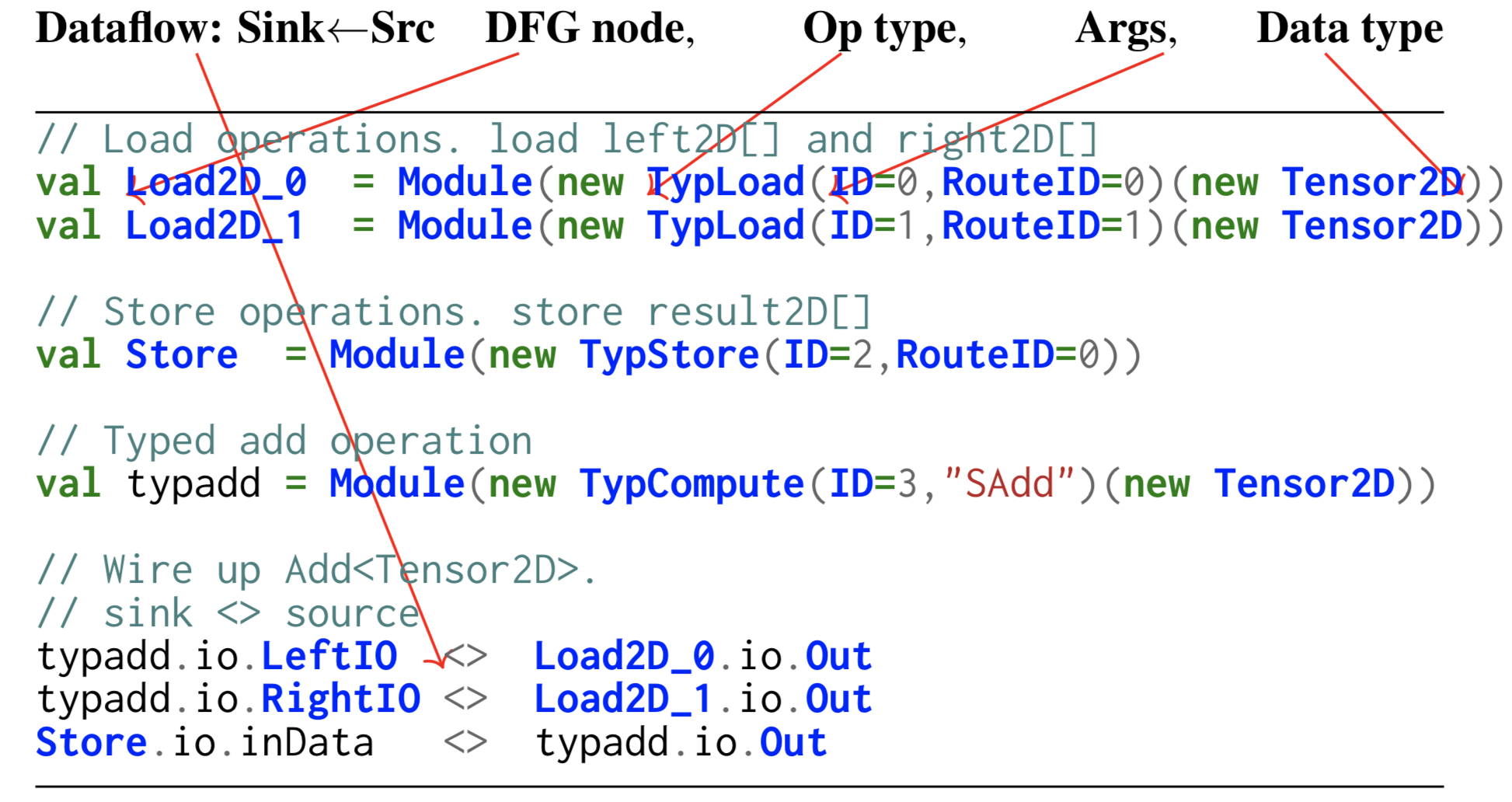Click the 'Op type,' heading label
This screenshot has width=1512, height=802.
click(884, 30)
